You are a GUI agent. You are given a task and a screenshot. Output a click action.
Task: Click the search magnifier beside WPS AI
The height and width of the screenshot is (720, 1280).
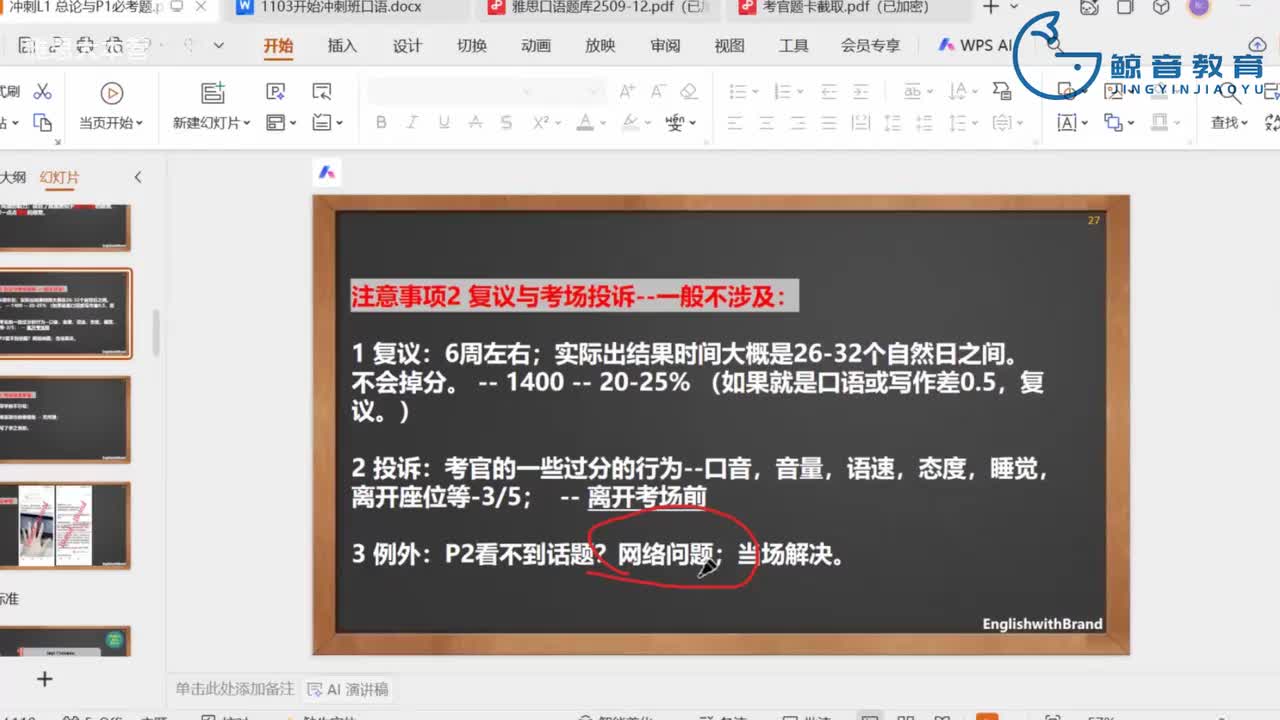[1054, 45]
